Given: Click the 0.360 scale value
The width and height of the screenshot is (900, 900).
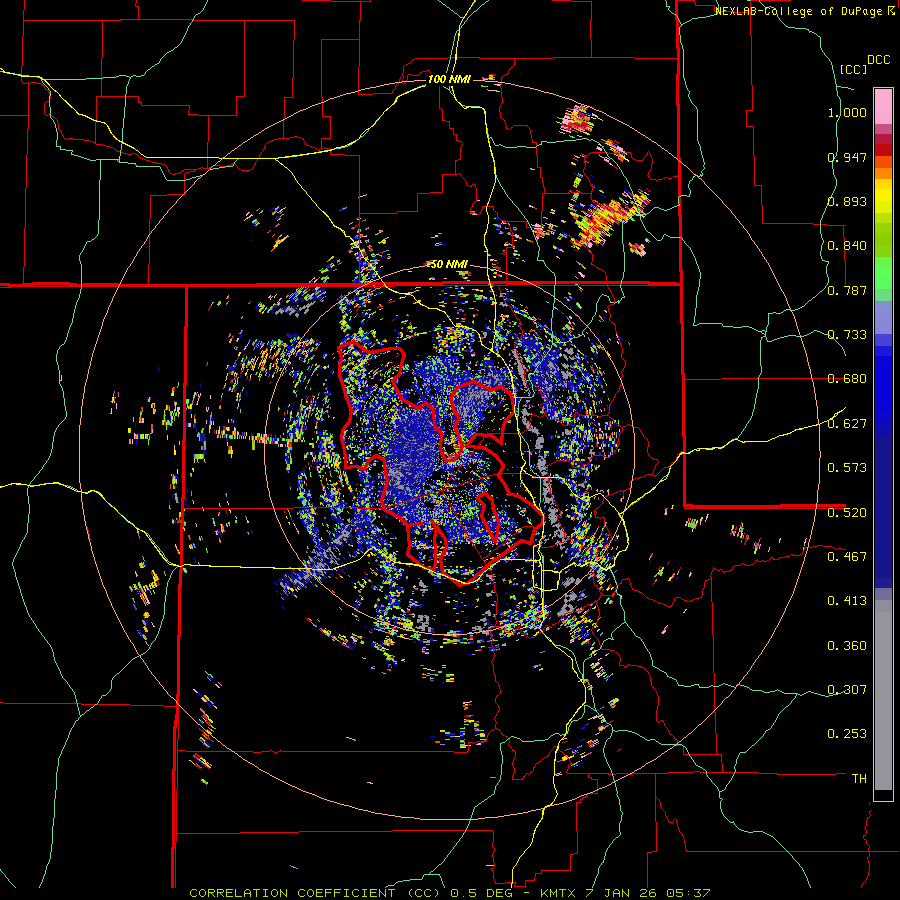Looking at the screenshot, I should coord(847,645).
